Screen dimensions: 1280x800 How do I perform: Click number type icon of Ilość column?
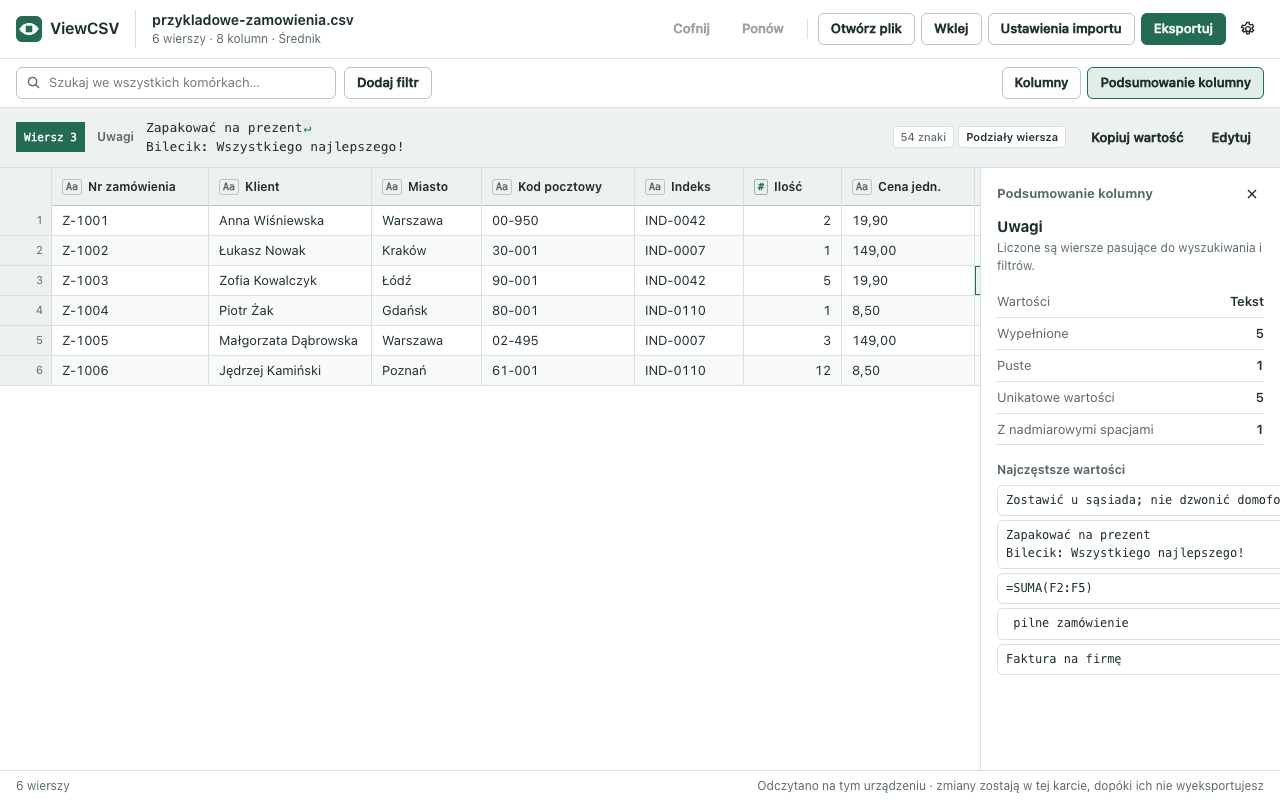coord(761,186)
